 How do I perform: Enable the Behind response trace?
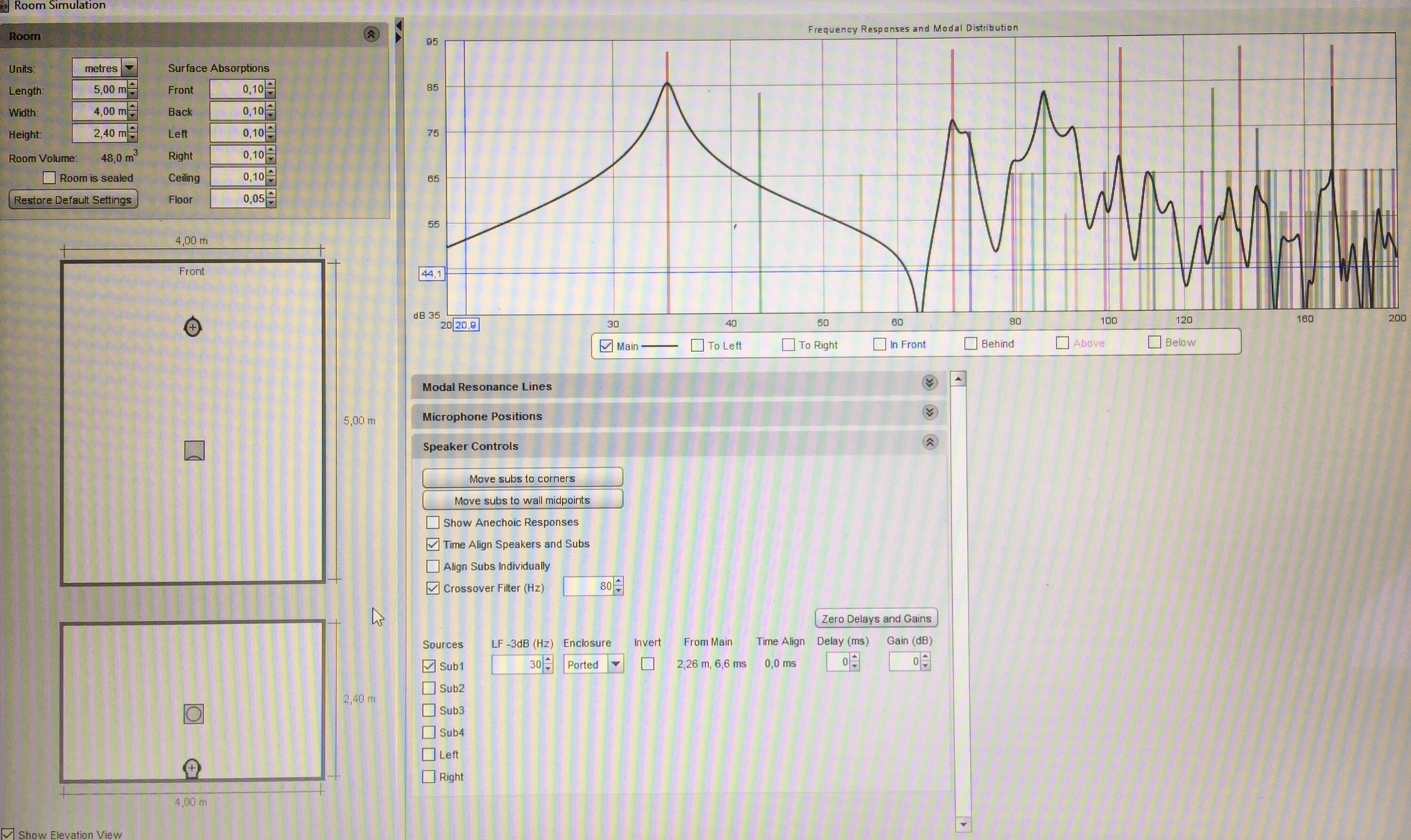[971, 343]
